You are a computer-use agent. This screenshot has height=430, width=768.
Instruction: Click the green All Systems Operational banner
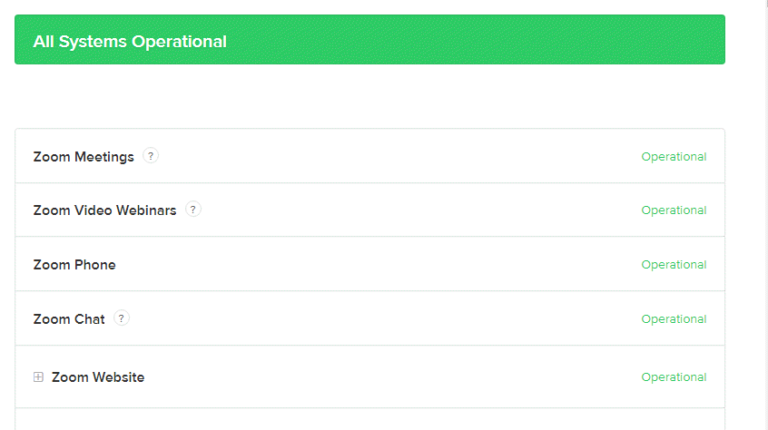coord(369,40)
